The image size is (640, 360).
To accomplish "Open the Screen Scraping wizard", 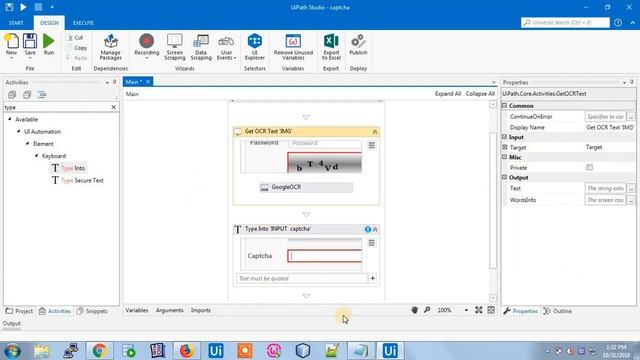I will tap(175, 47).
